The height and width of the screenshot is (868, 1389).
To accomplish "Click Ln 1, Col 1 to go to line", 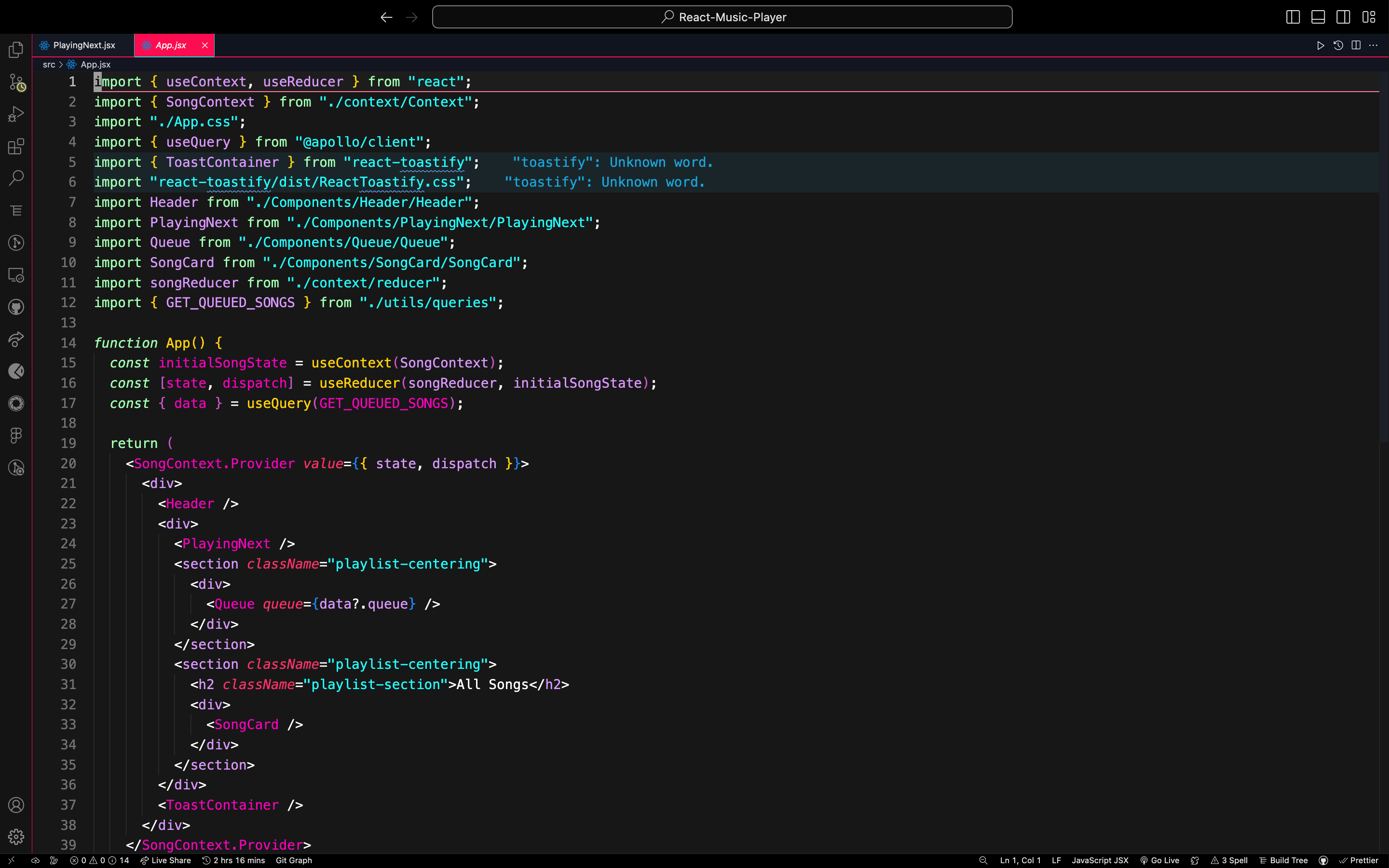I will (x=1020, y=860).
